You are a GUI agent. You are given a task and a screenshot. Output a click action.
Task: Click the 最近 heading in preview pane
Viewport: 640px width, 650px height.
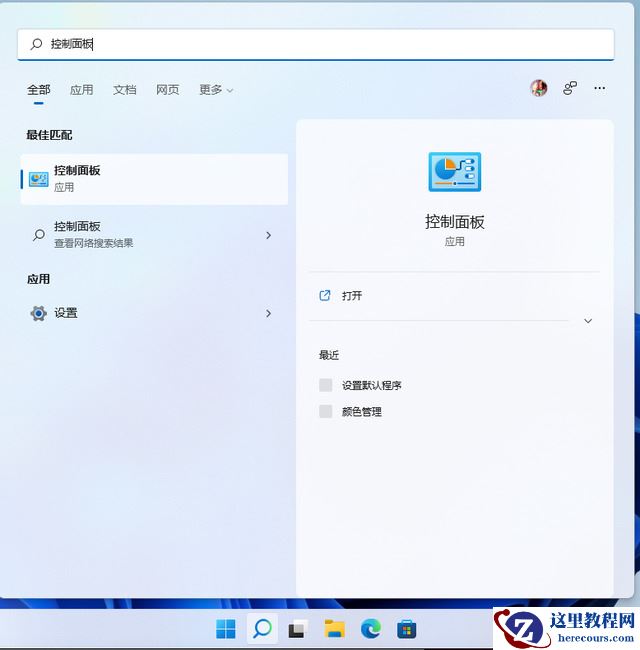coord(329,355)
